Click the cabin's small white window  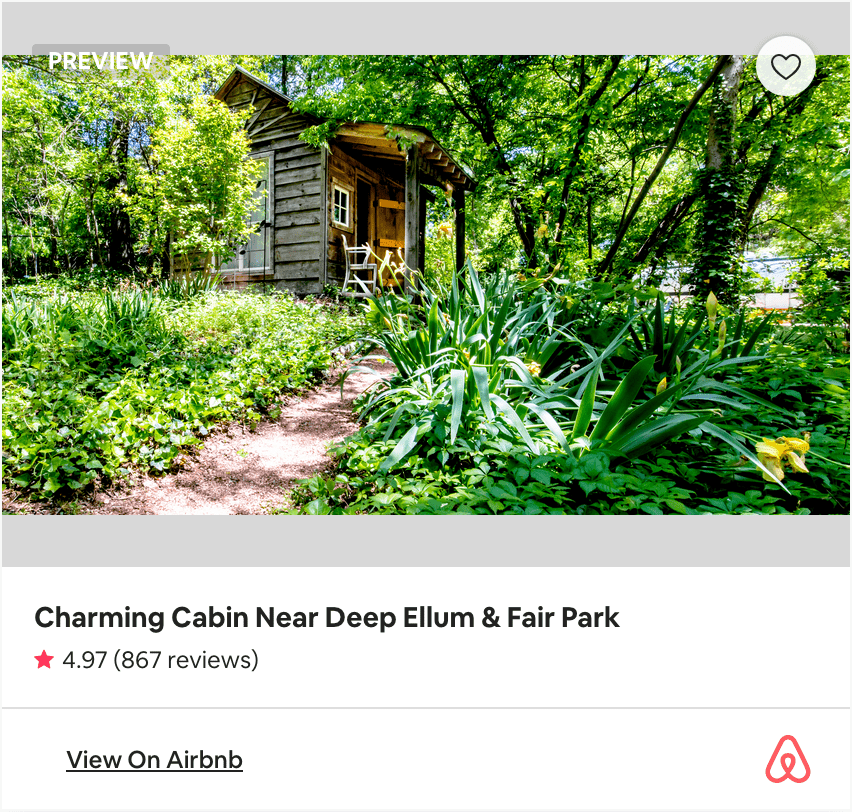click(341, 205)
